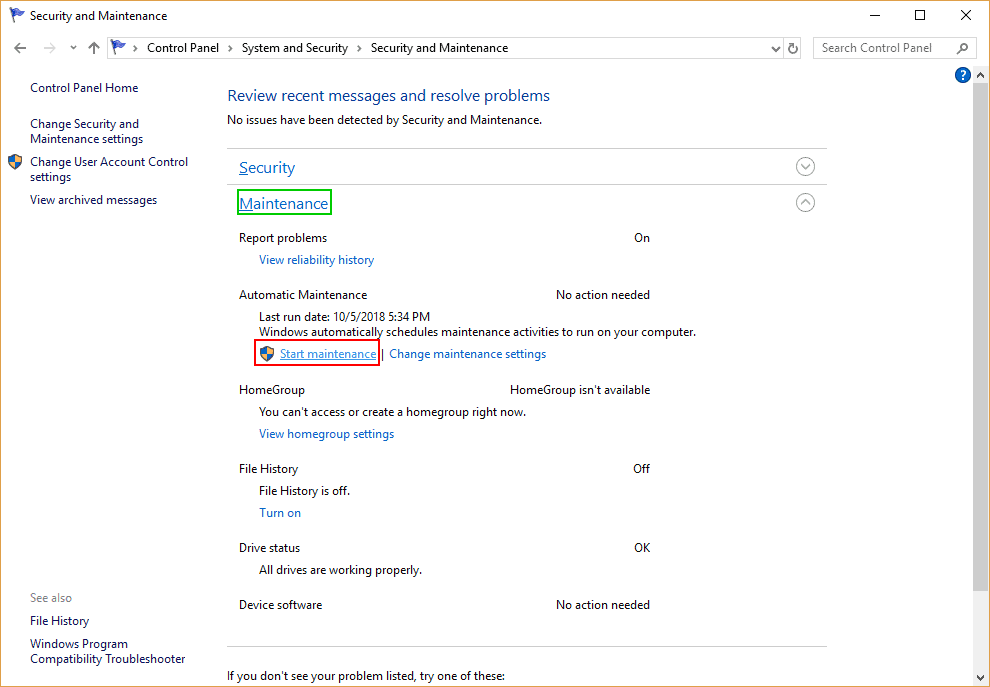Select System and Security breadcrumb

[295, 48]
